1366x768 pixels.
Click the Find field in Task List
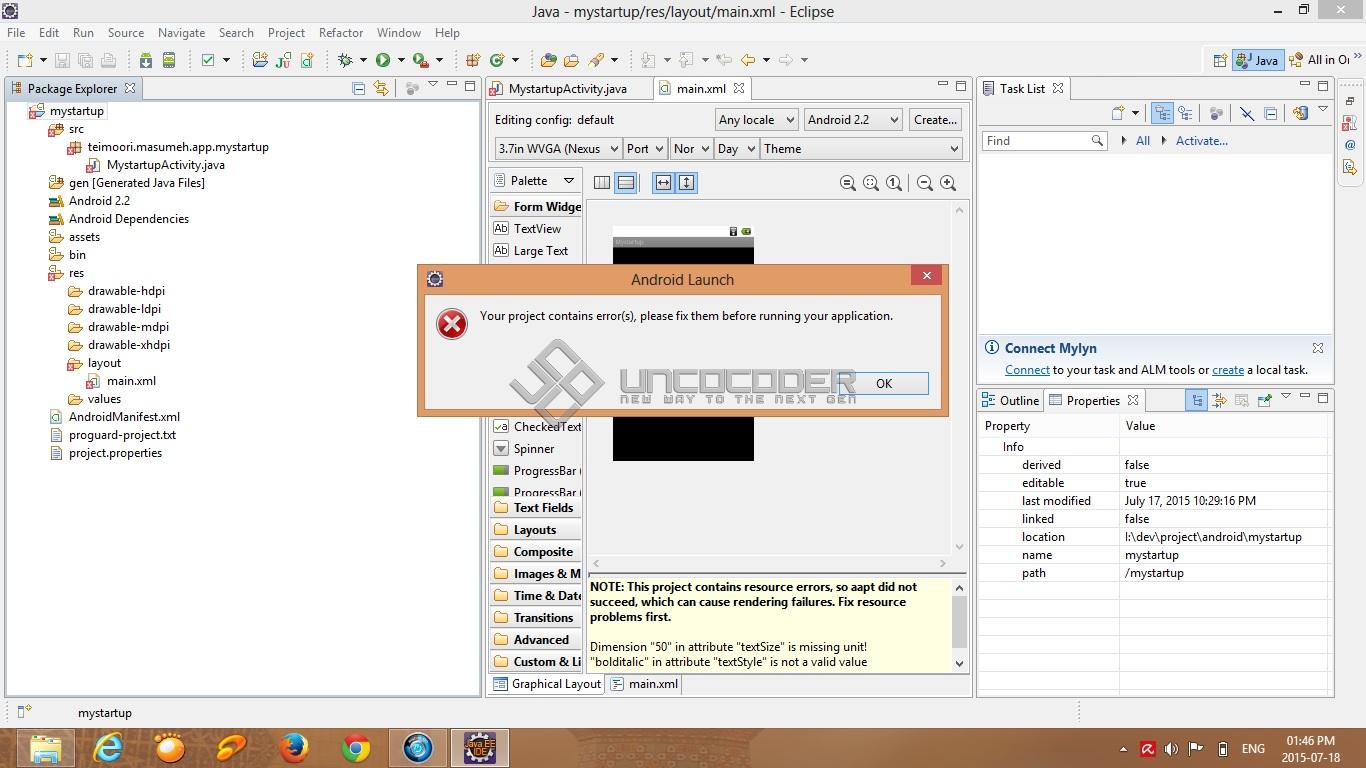(1043, 141)
